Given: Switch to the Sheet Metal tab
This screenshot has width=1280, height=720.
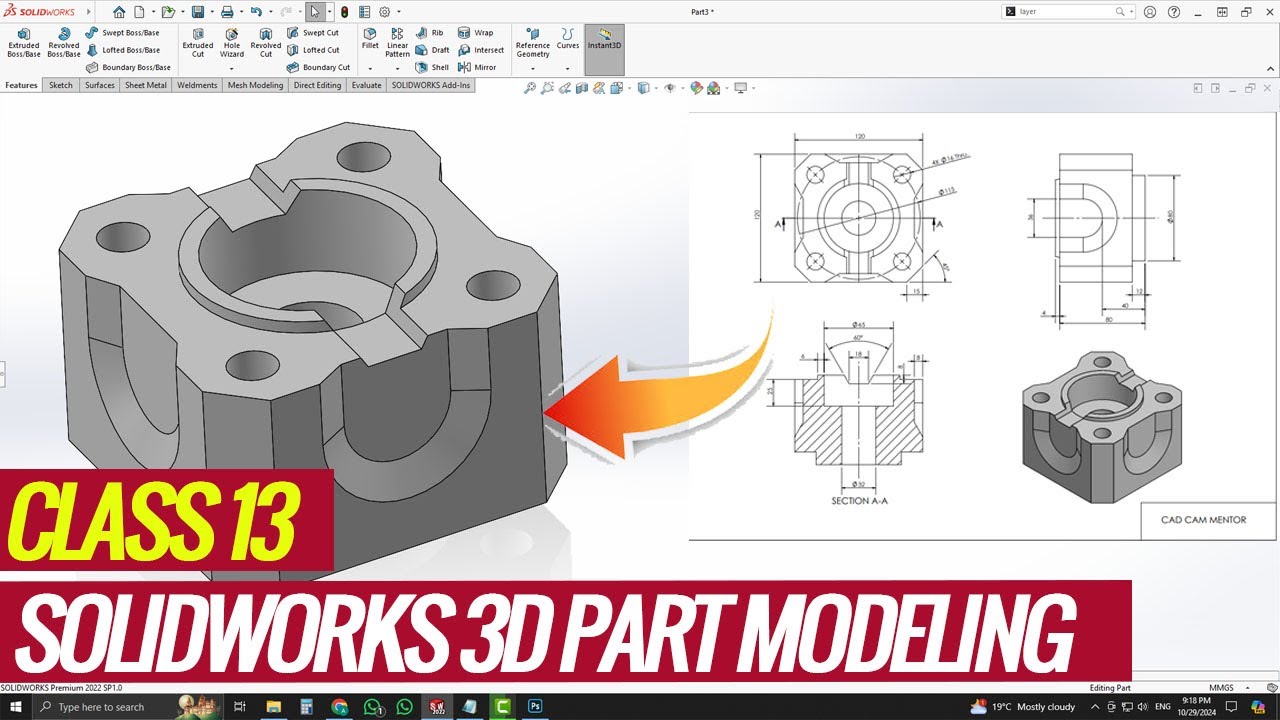Looking at the screenshot, I should (x=146, y=86).
